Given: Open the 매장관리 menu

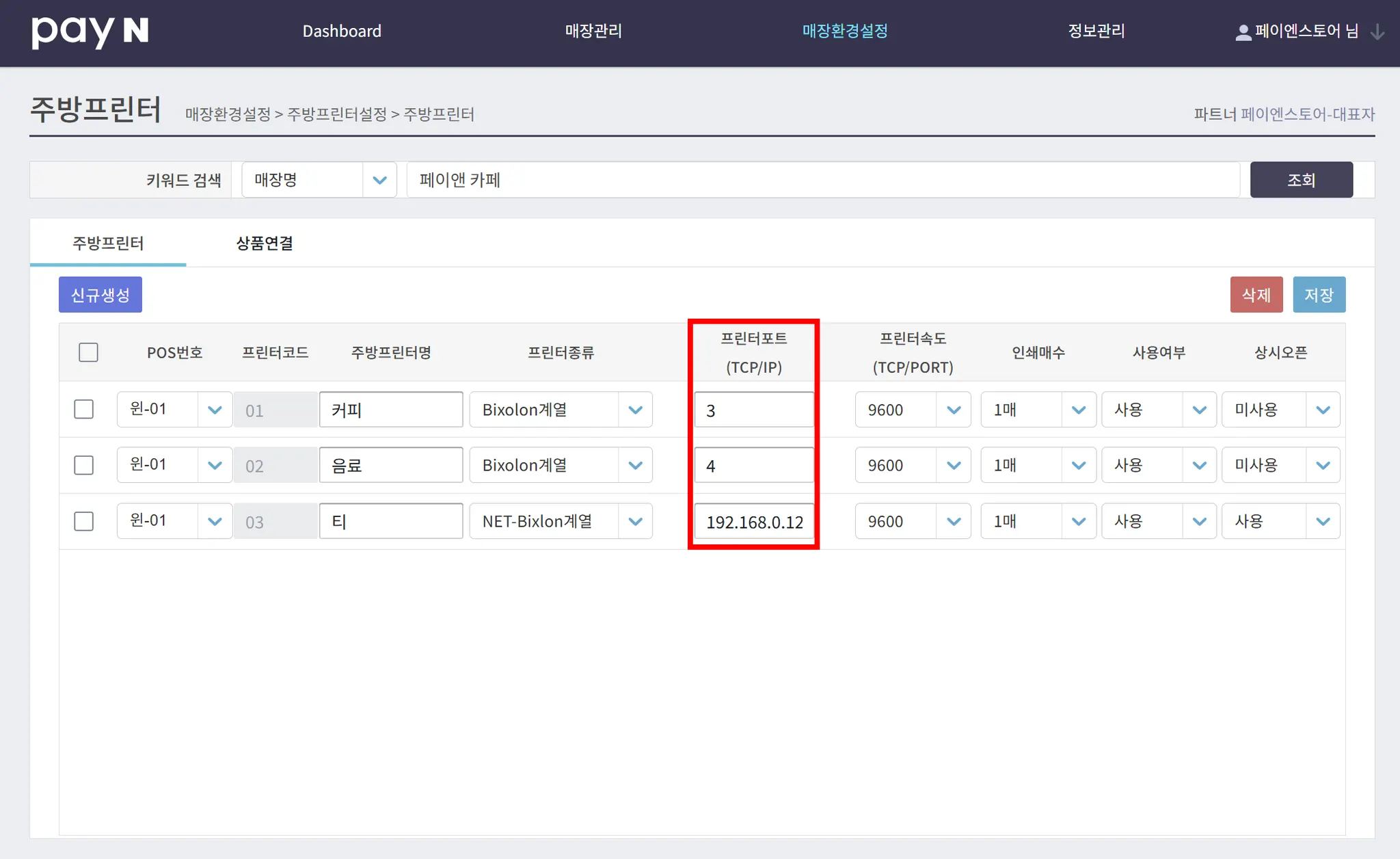Looking at the screenshot, I should point(593,31).
